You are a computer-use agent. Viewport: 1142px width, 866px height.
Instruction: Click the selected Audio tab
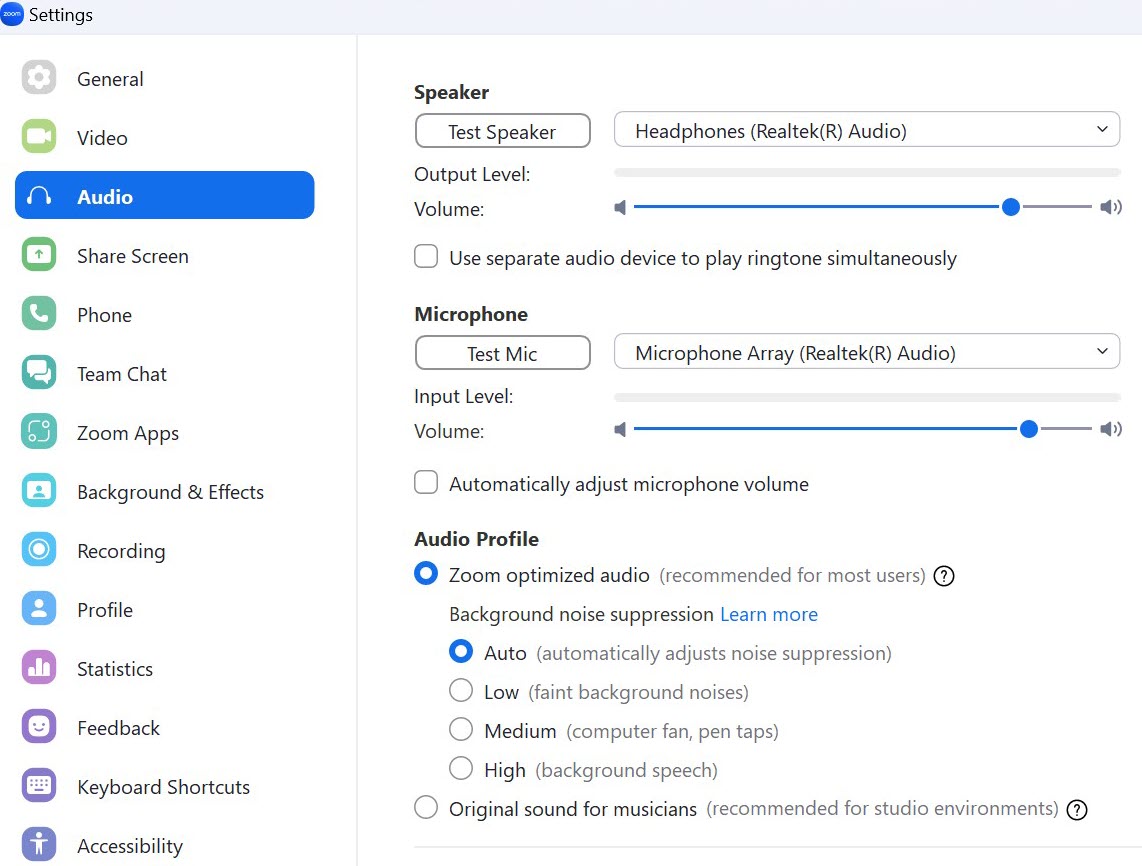pos(165,195)
